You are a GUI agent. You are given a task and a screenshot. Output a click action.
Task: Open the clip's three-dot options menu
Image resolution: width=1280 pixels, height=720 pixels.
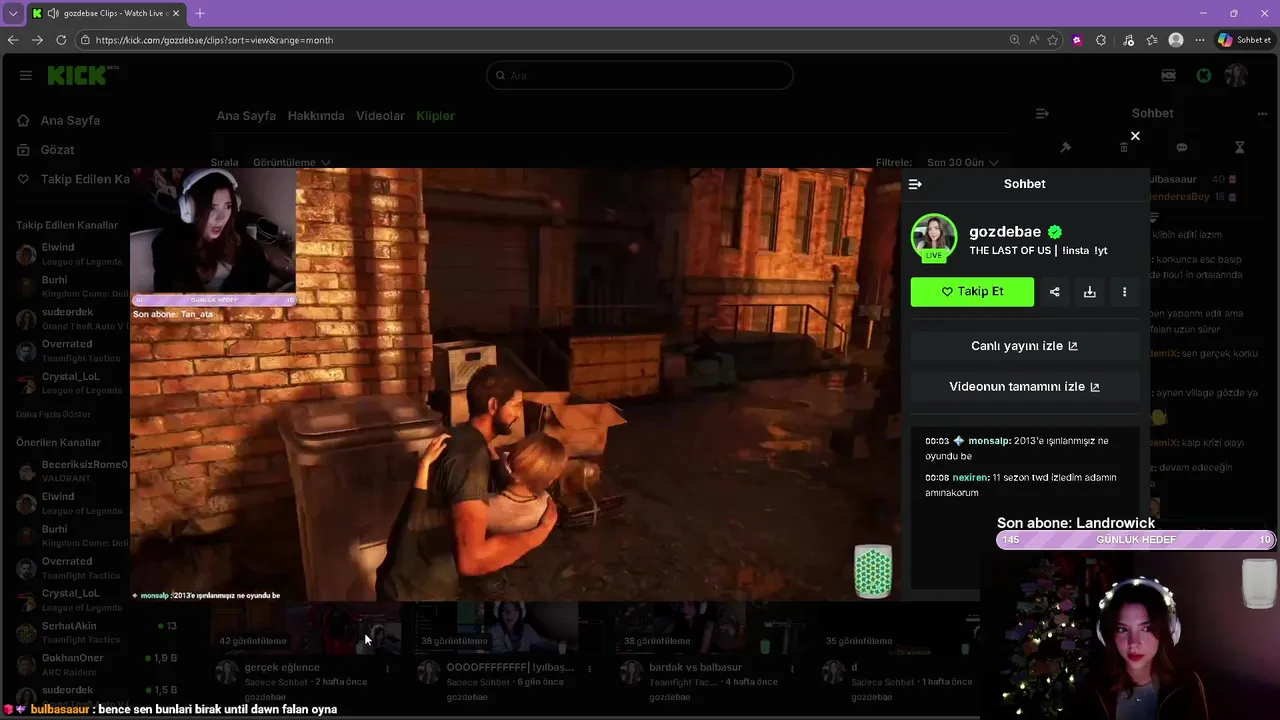coord(1124,292)
